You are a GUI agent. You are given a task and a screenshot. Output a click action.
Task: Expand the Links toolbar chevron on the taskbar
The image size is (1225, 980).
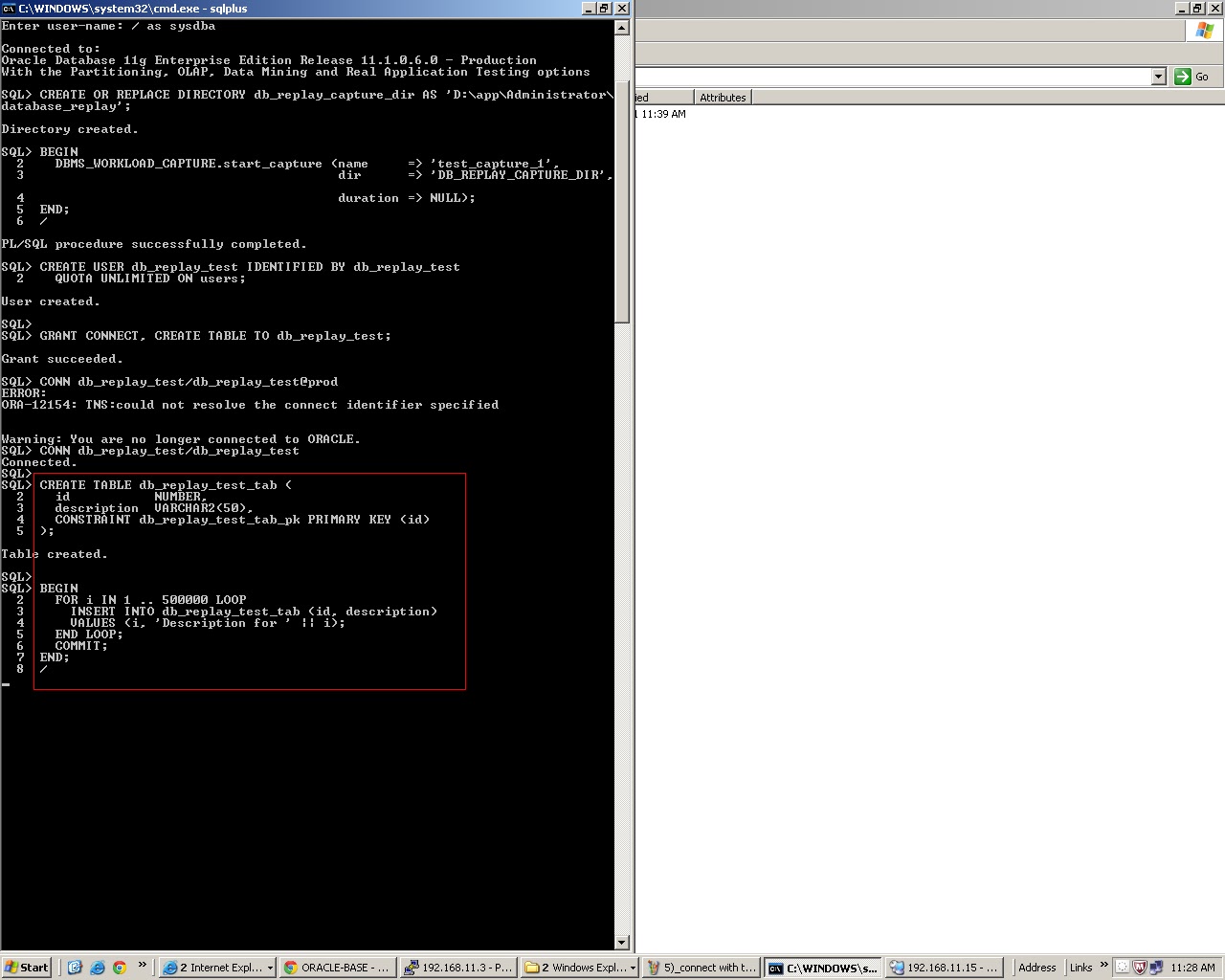pos(1102,967)
